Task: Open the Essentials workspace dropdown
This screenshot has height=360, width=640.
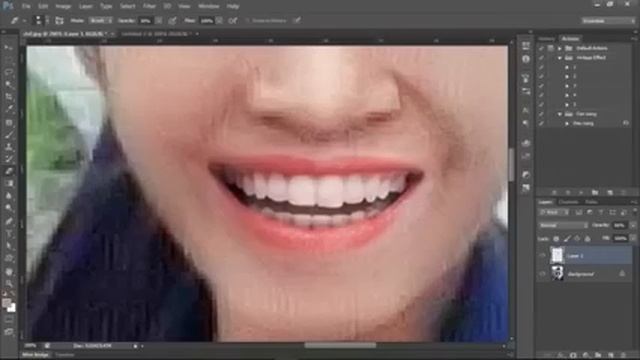Action: click(608, 20)
